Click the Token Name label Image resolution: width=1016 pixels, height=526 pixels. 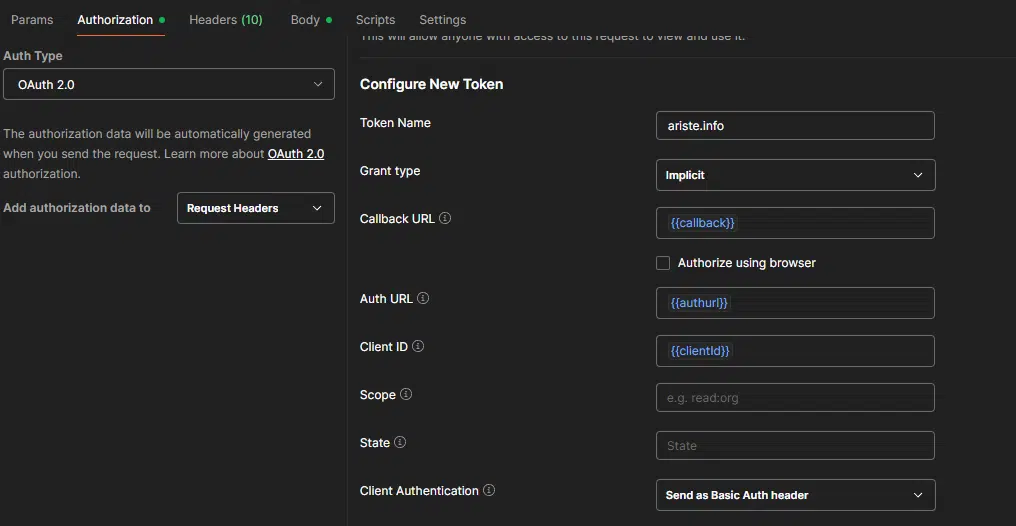(x=395, y=123)
